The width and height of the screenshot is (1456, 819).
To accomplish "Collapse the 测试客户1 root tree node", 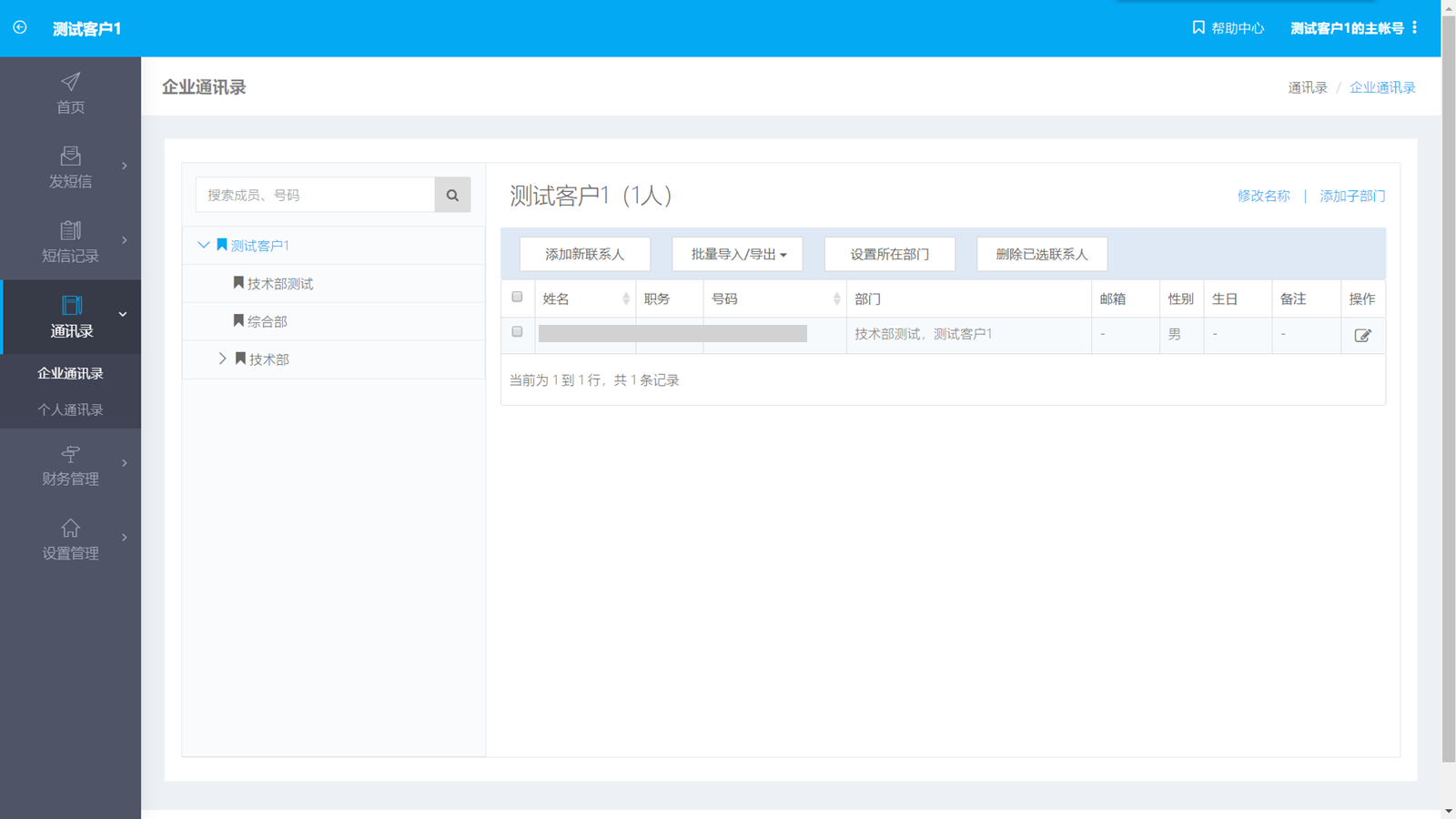I will click(204, 246).
